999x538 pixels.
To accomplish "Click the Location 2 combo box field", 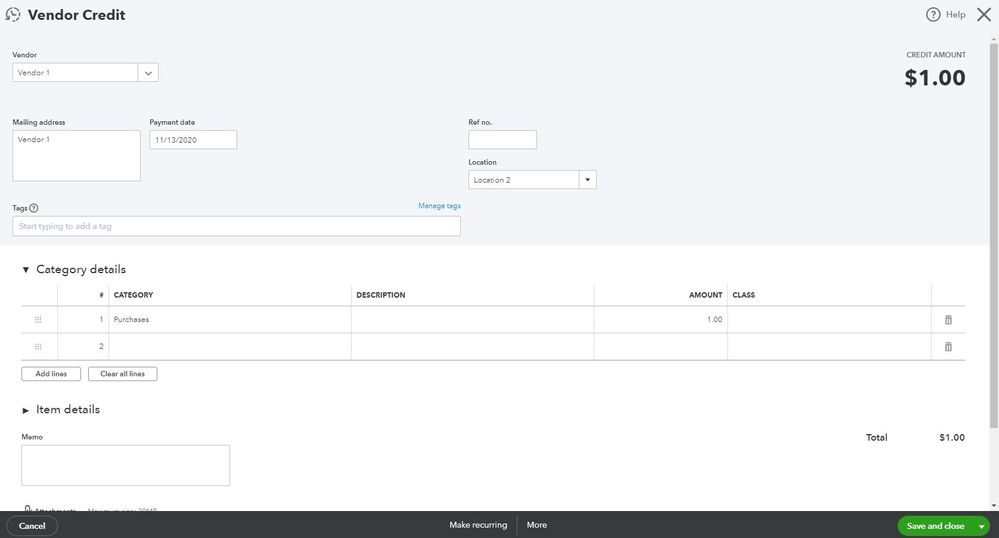I will 524,180.
